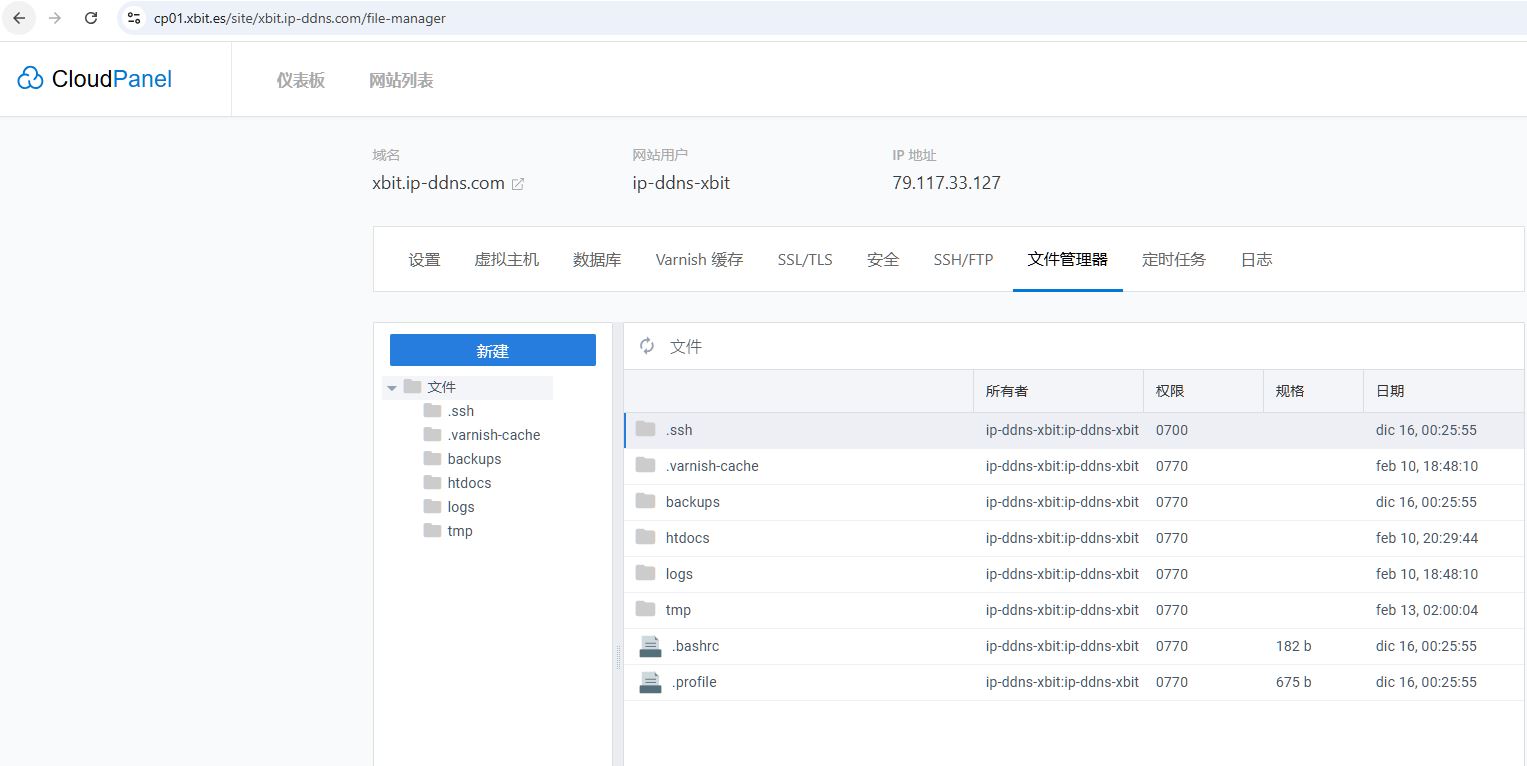1527x766 pixels.
Task: Click 182 b size value
Action: 1294,646
